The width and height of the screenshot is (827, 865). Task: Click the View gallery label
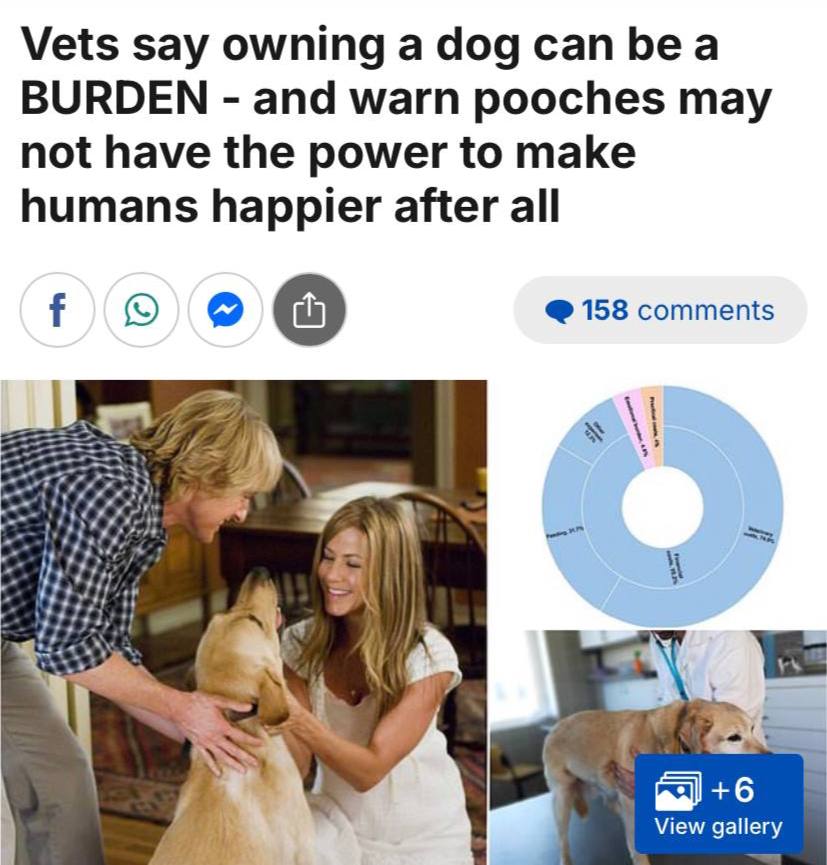tap(718, 826)
